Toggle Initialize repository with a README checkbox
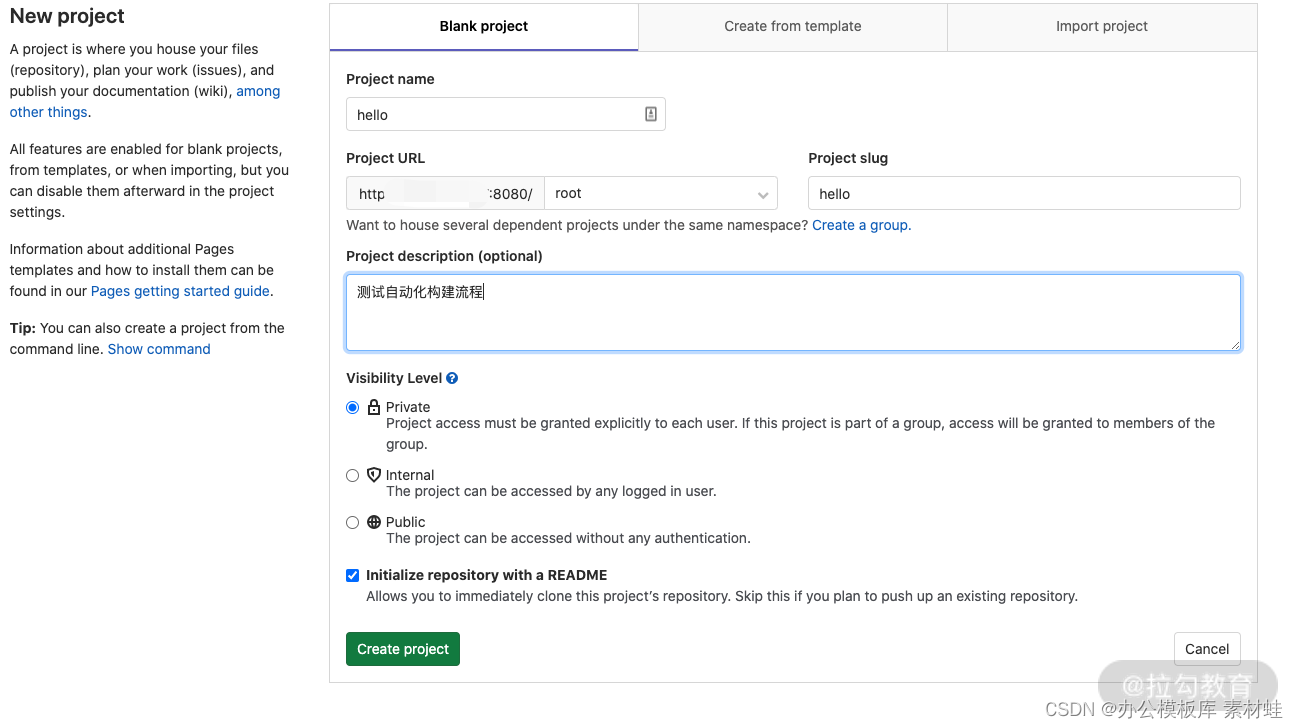Image resolution: width=1298 pixels, height=728 pixels. (352, 575)
